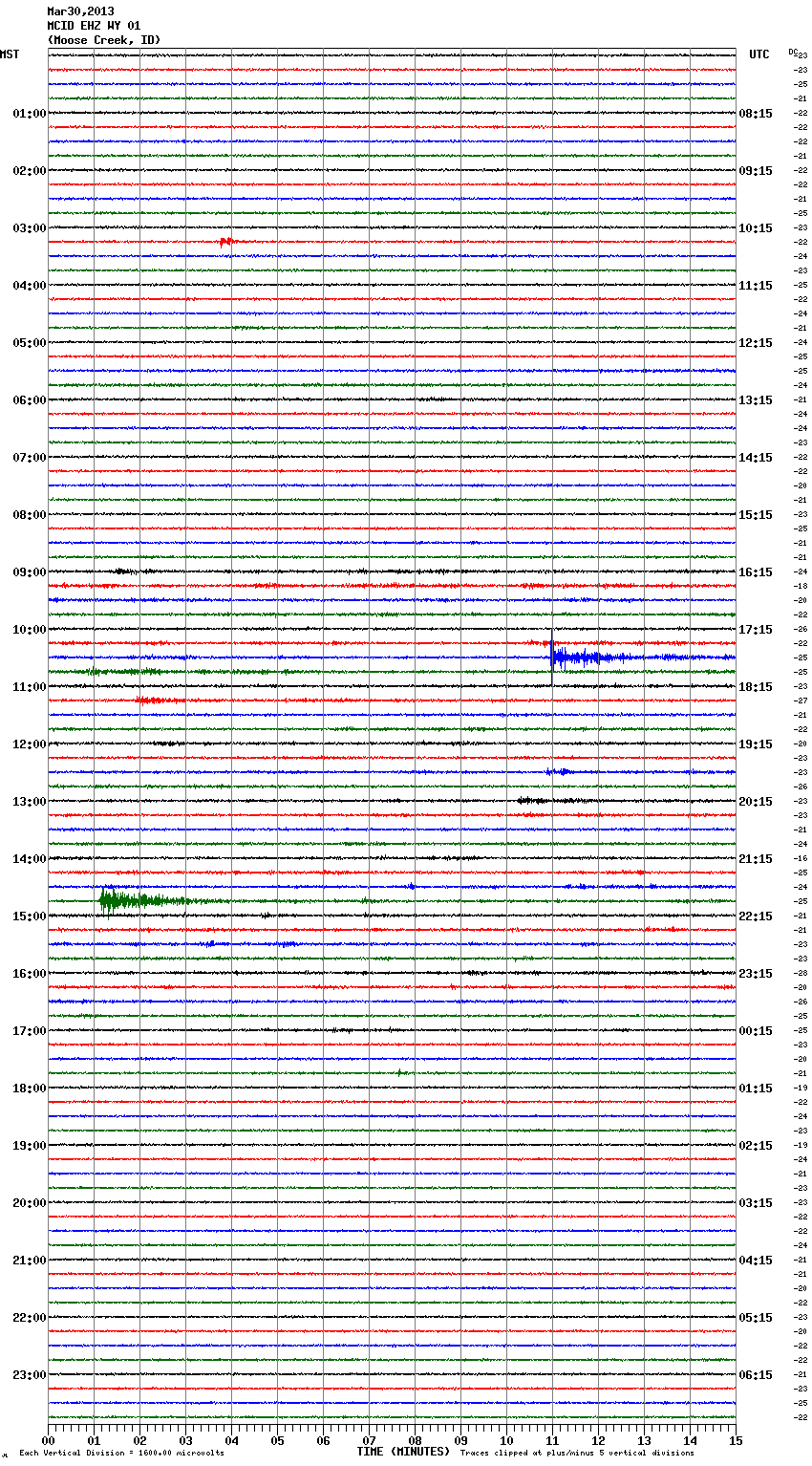Click the red burst on the trace after 11:00

[x=158, y=701]
